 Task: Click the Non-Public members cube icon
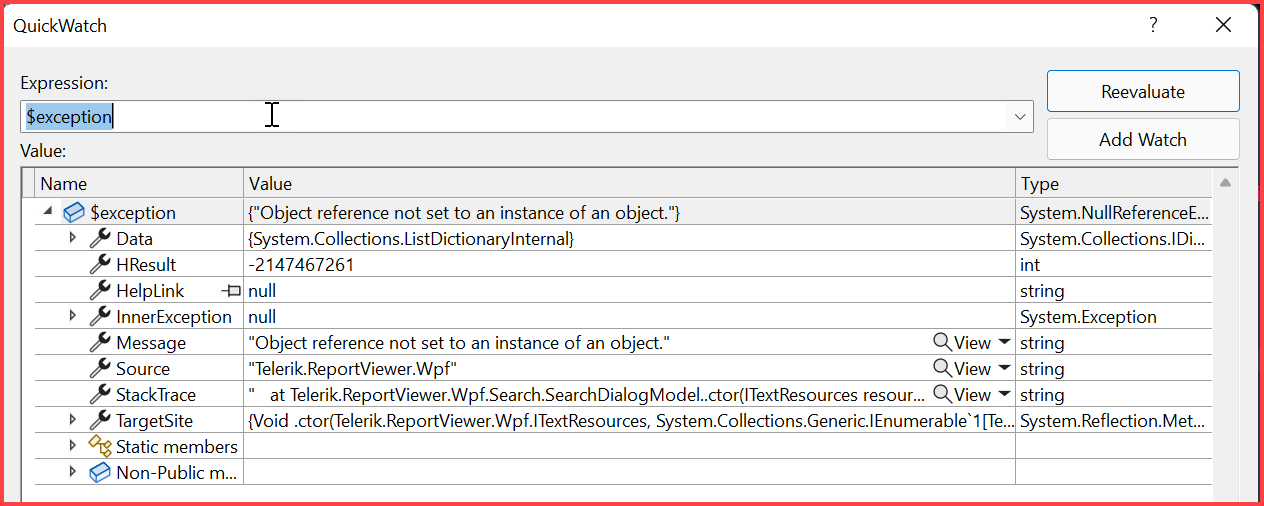100,473
